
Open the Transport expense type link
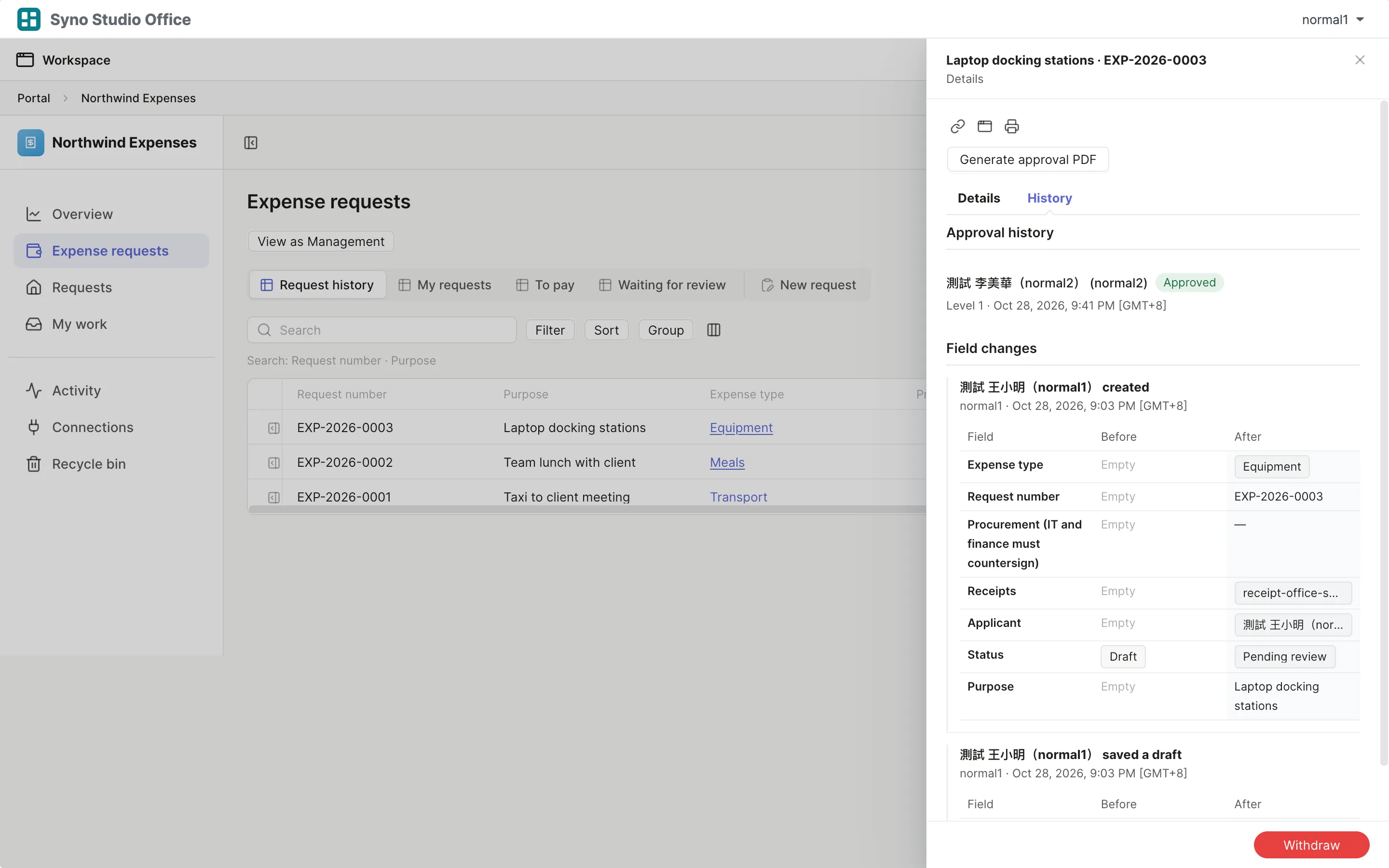pos(738,497)
